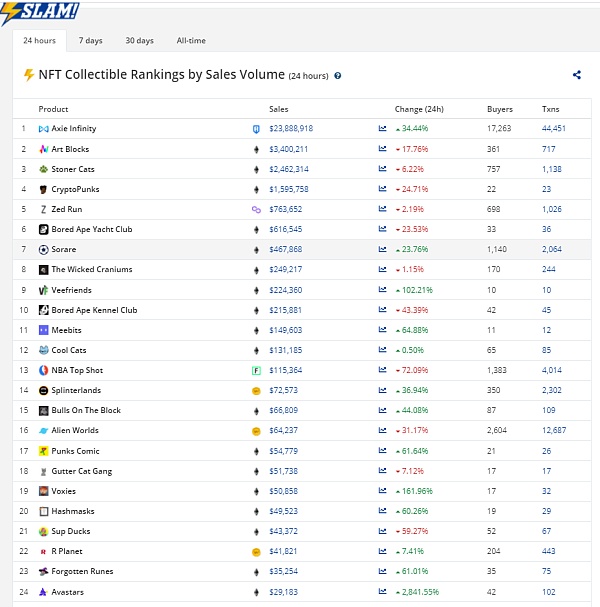The width and height of the screenshot is (600, 607).
Task: Click Alien Worlds buyers 2,604
Action: 497,430
